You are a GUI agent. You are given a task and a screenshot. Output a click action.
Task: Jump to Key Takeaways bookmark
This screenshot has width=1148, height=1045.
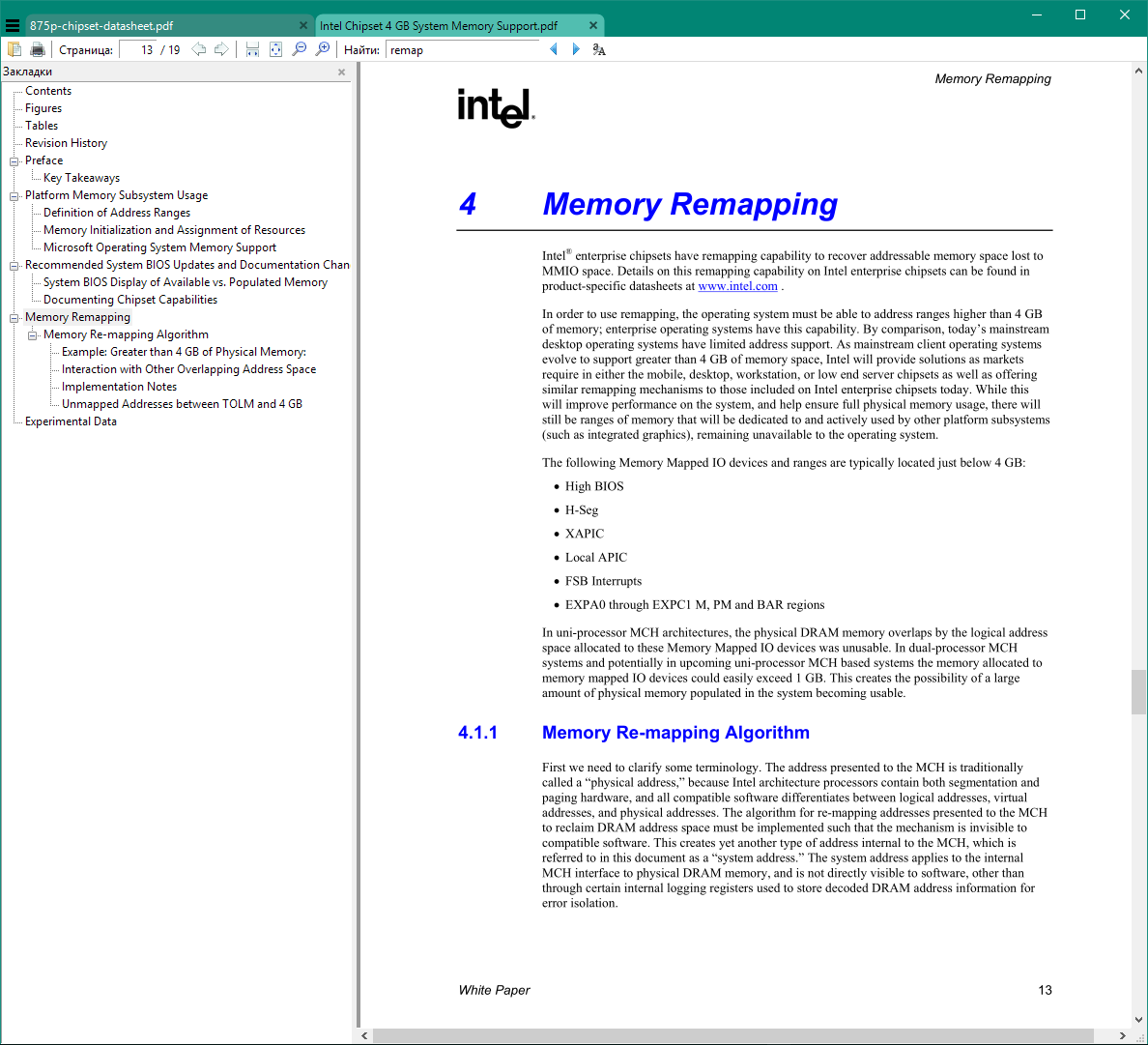81,178
